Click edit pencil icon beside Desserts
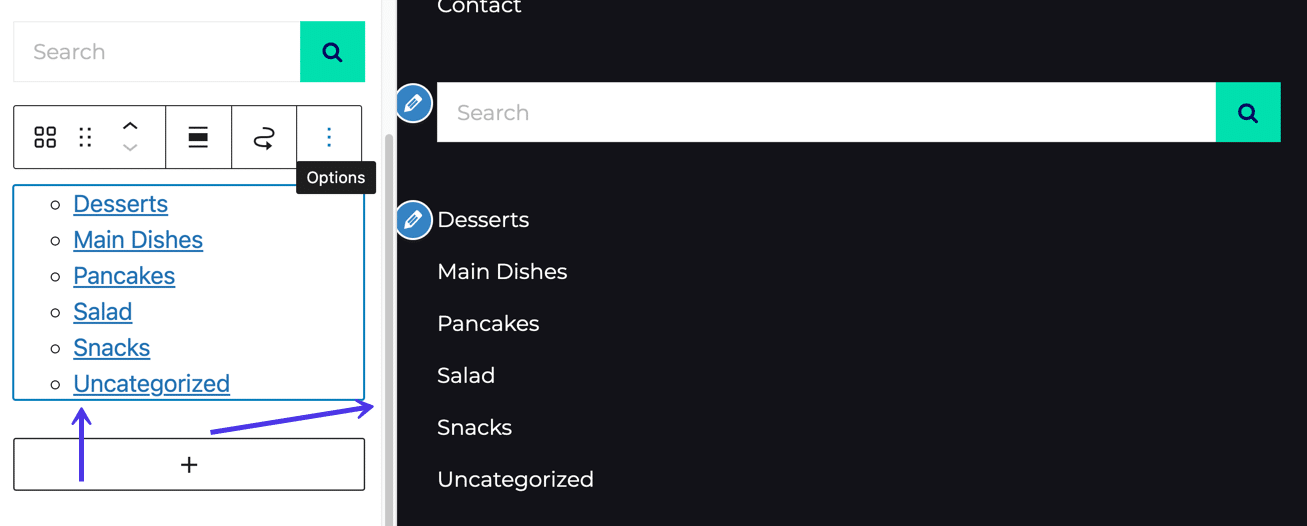 [414, 220]
